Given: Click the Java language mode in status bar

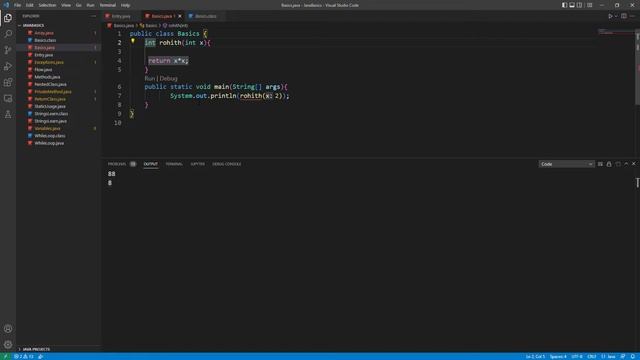Looking at the screenshot, I should click(x=608, y=356).
